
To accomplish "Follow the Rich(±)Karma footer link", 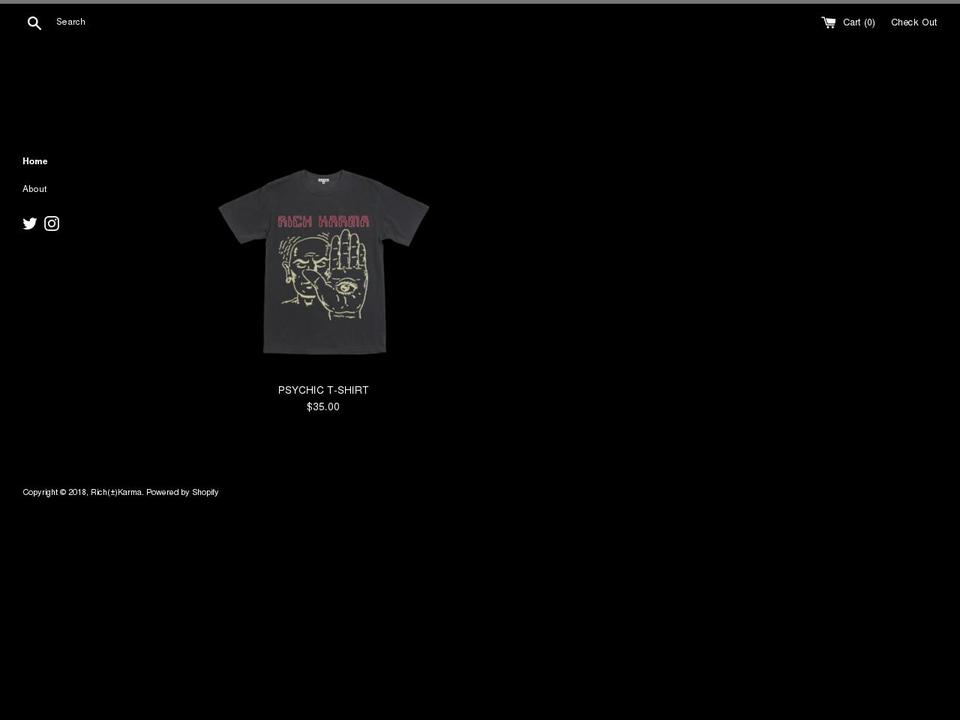I will click(x=116, y=492).
